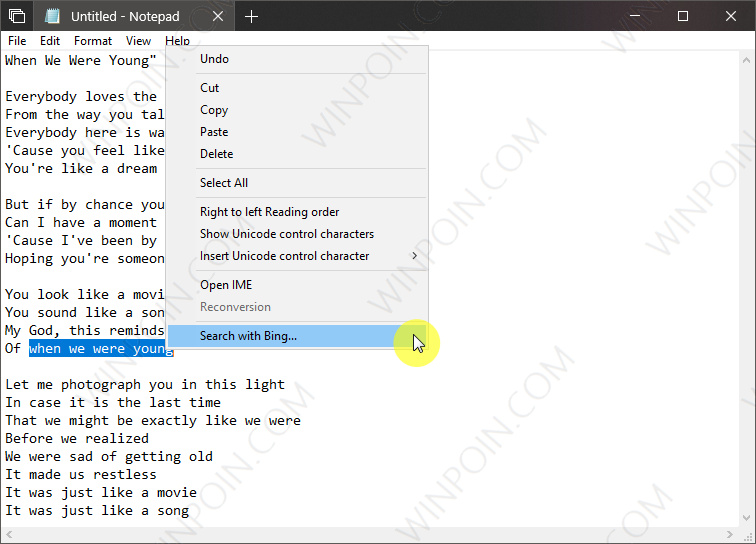Click the line "It made us restless"

click(81, 475)
